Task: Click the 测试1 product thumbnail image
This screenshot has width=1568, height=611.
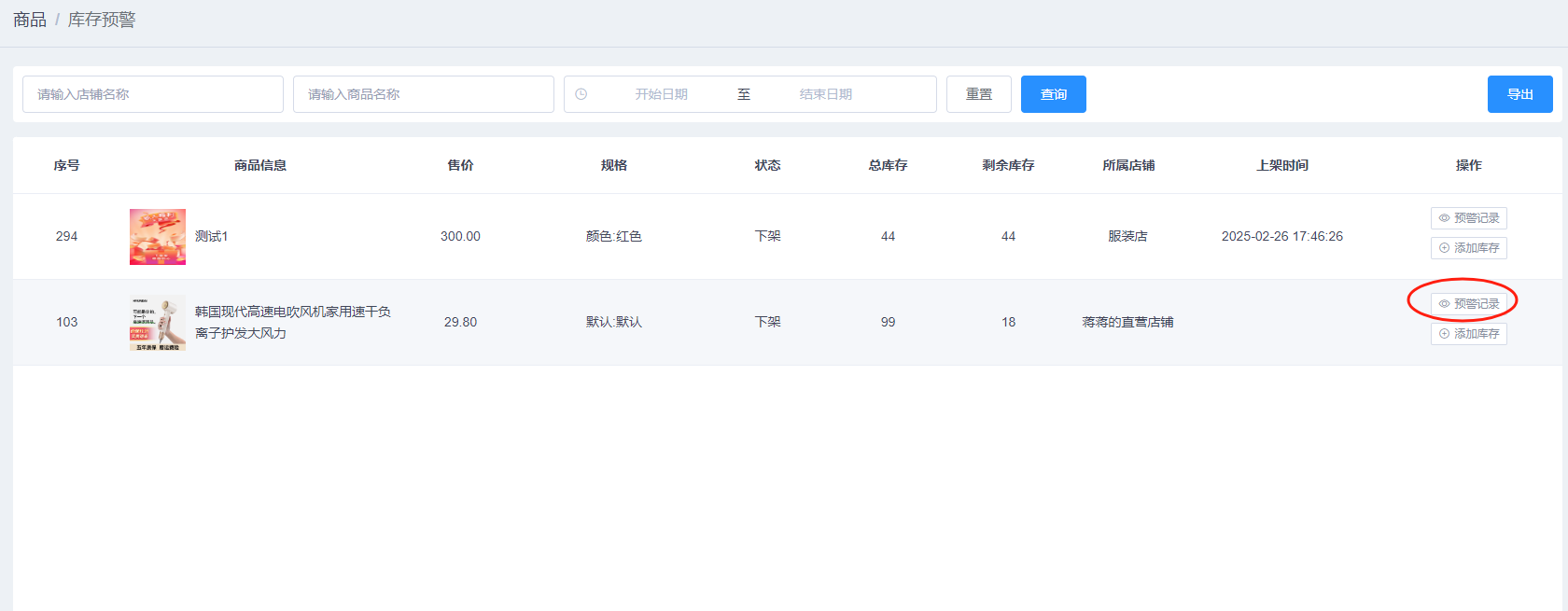Action: (x=158, y=237)
